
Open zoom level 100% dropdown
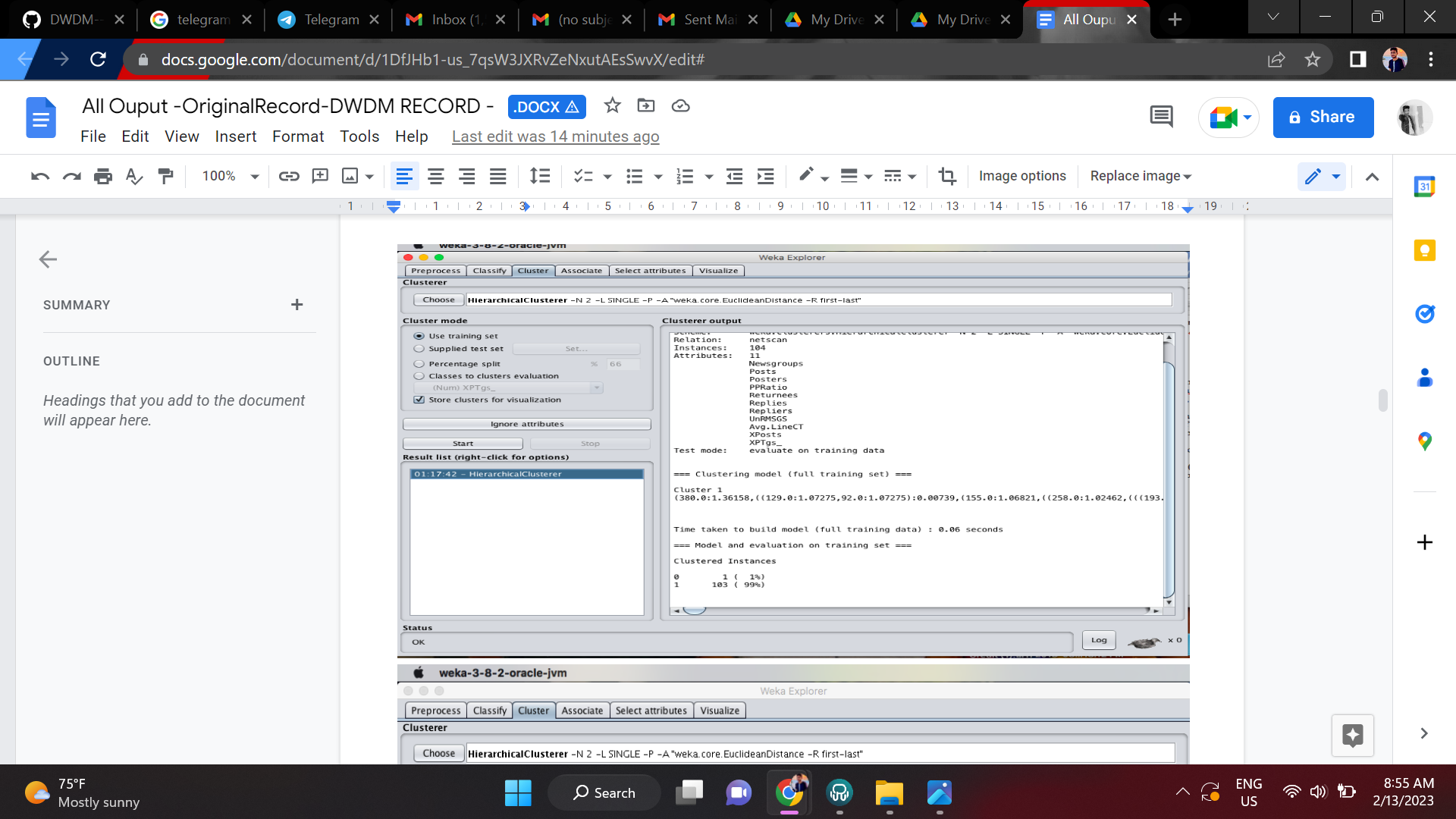(231, 177)
